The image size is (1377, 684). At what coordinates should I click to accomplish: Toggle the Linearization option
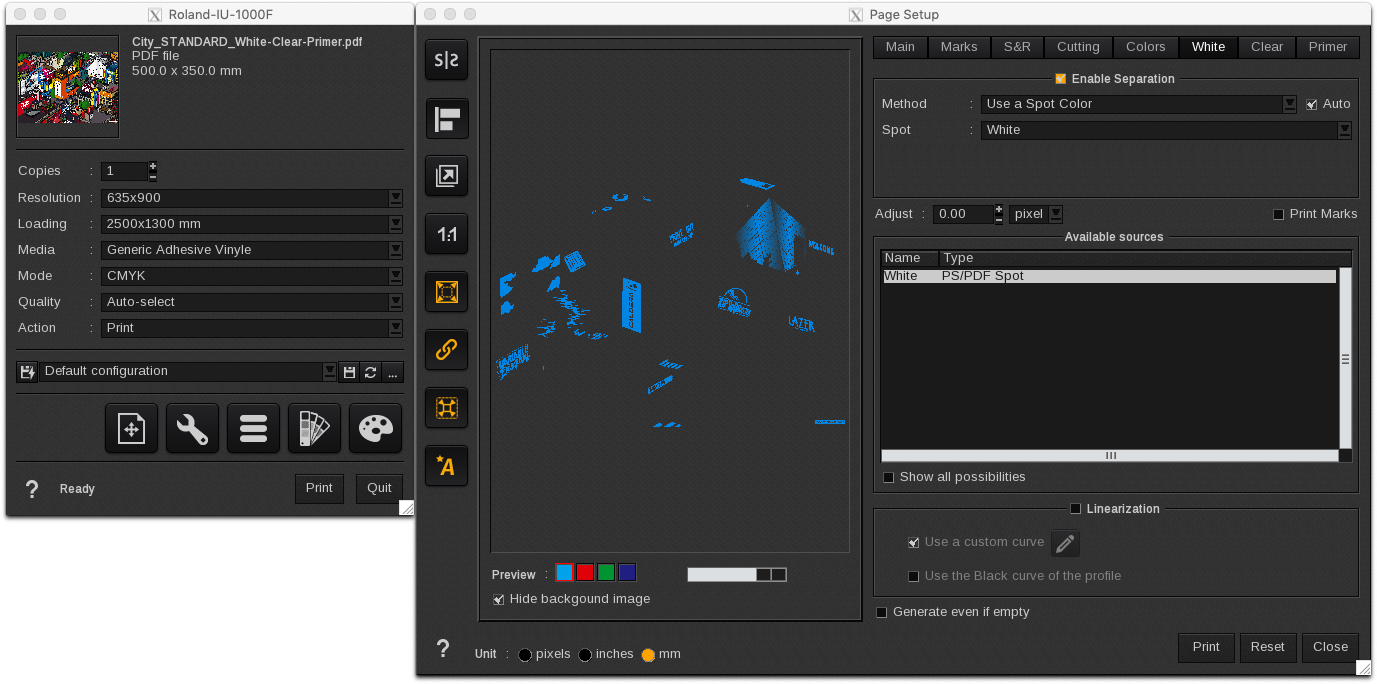(1075, 508)
